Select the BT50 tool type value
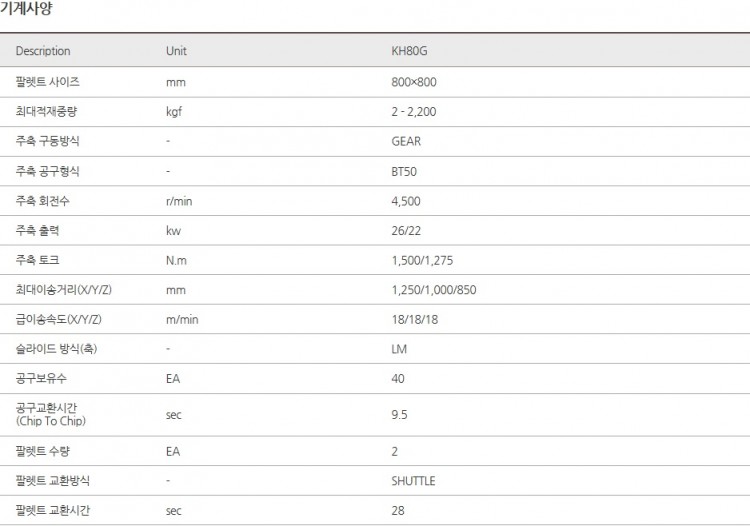 (404, 171)
